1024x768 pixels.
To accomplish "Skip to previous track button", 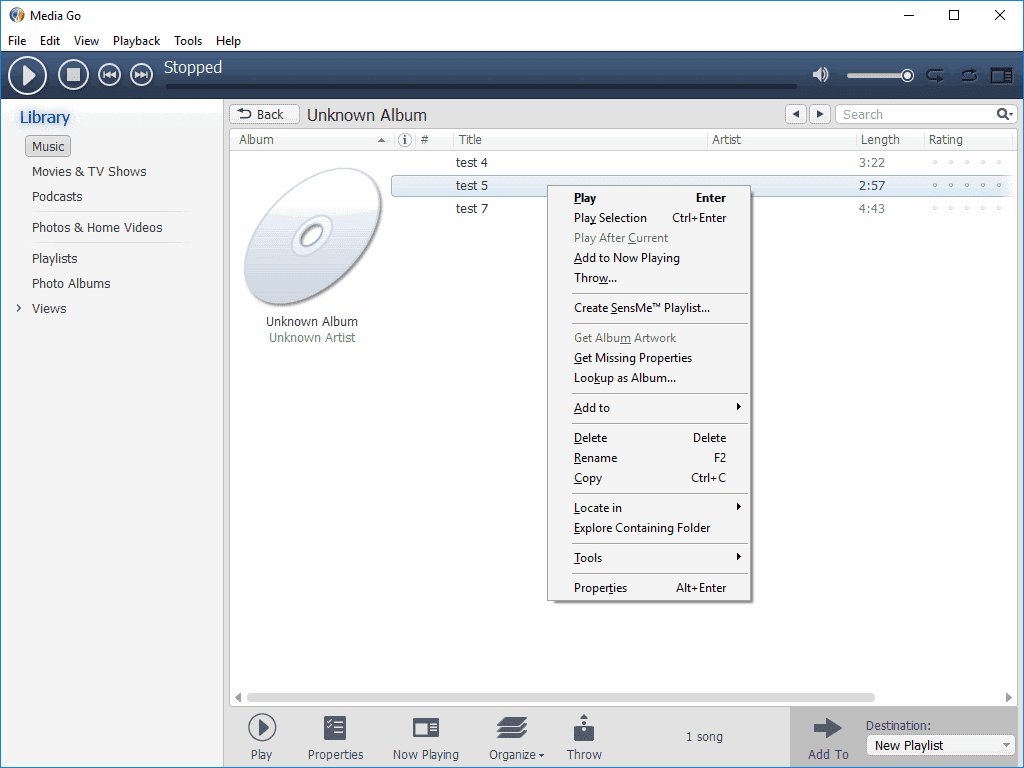I will tap(109, 75).
